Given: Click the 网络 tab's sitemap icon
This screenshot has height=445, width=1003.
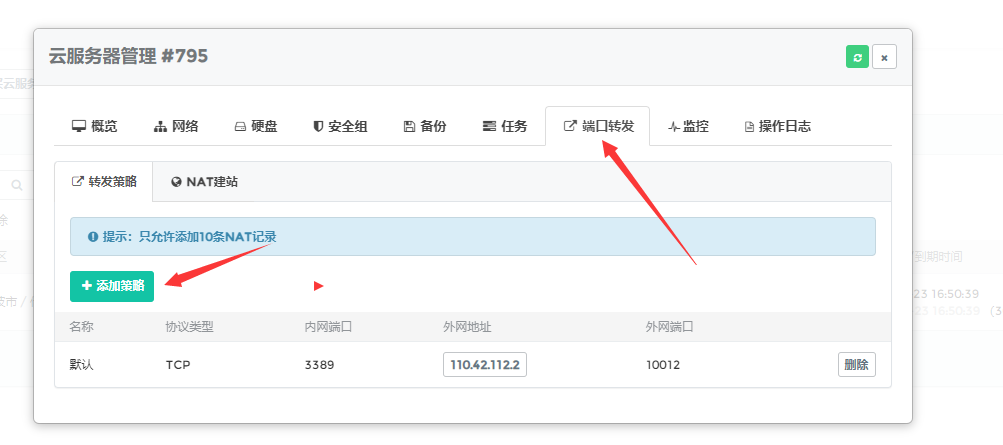Looking at the screenshot, I should (x=160, y=127).
